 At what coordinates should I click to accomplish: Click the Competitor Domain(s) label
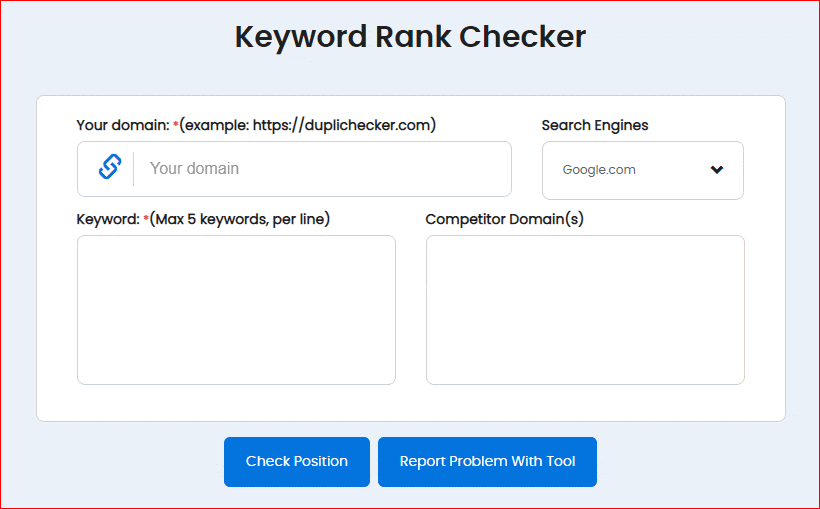pyautogui.click(x=505, y=219)
